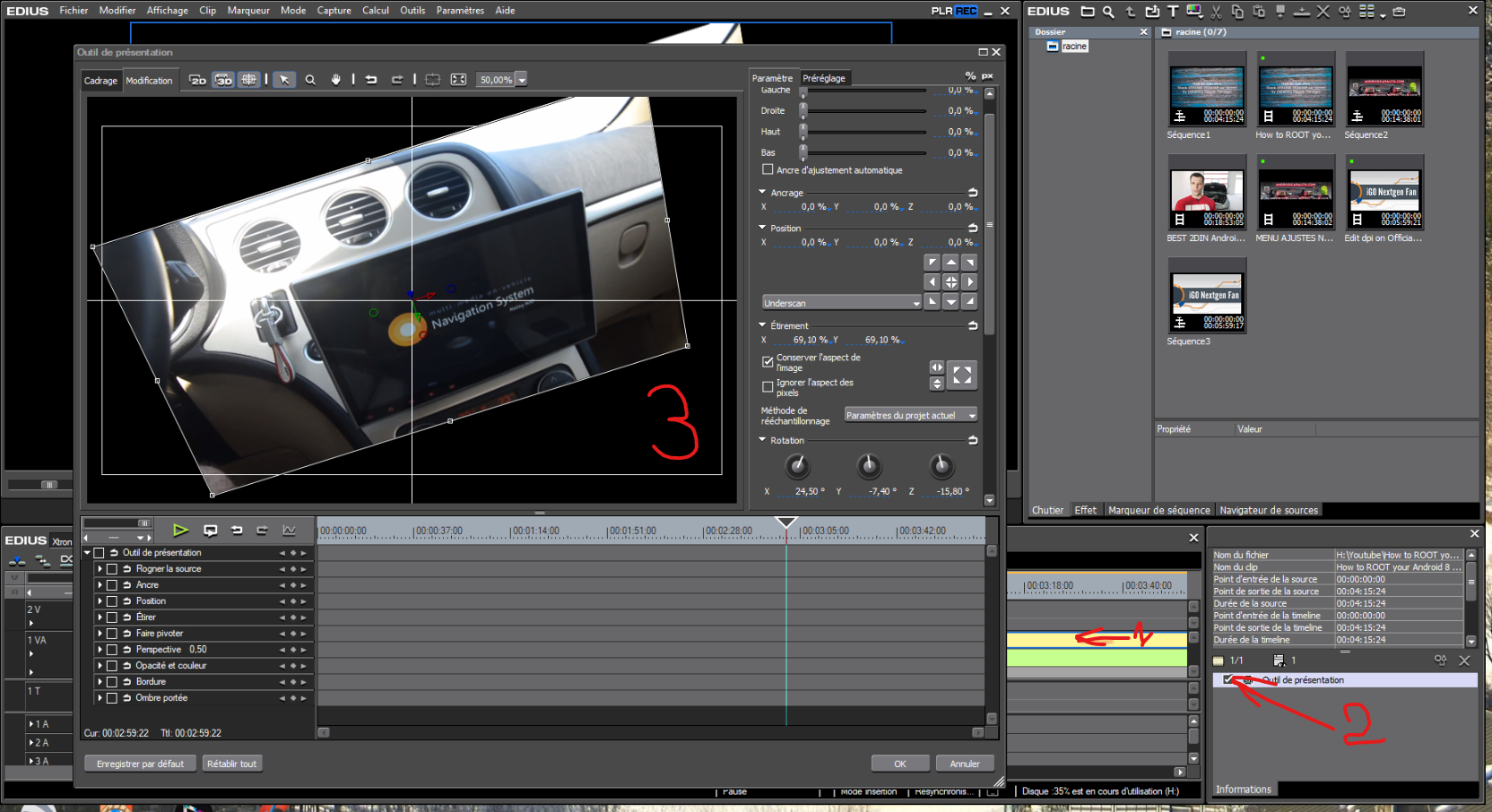Click the X rotation dial knob
1492x812 pixels.
click(797, 466)
